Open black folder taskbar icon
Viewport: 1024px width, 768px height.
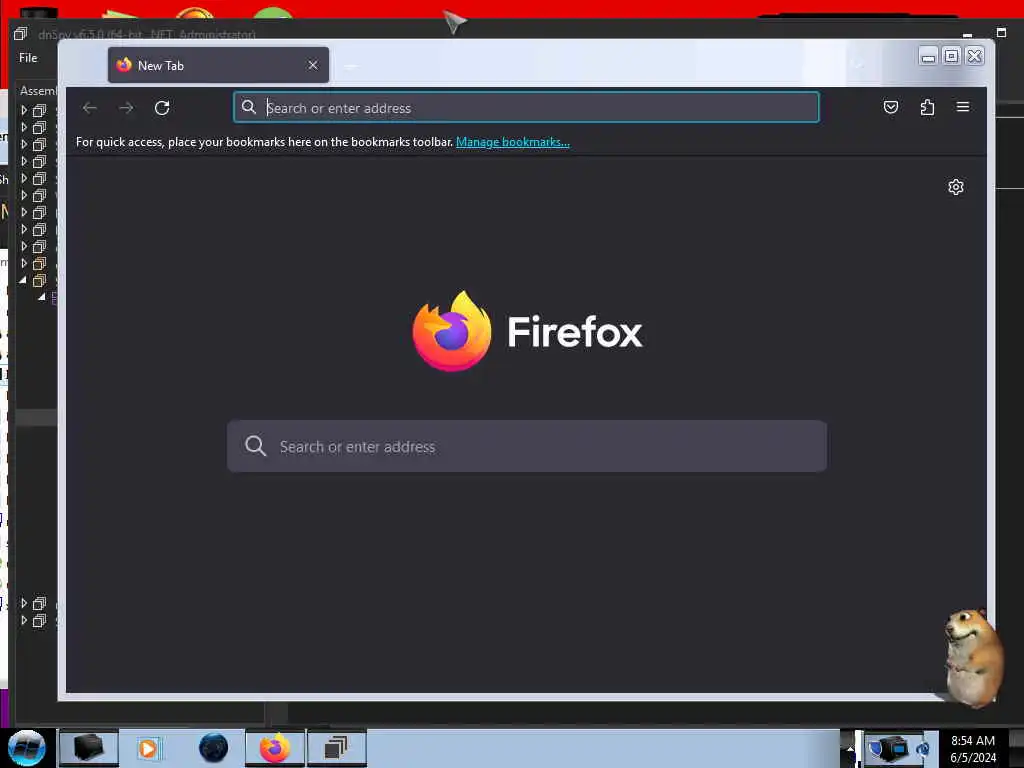point(88,748)
